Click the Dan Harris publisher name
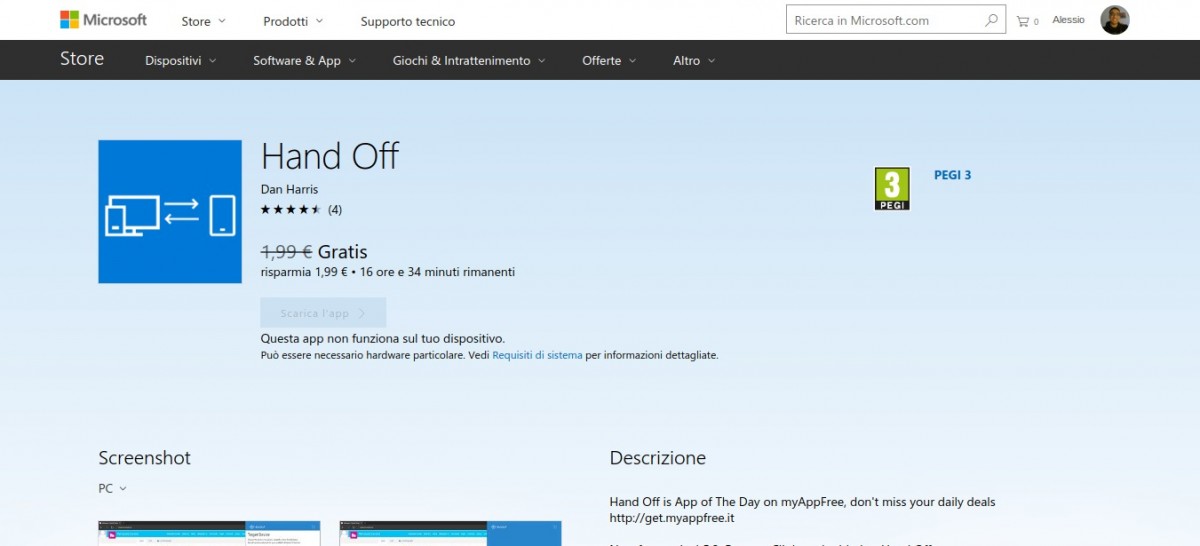Viewport: 1200px width, 546px height. (289, 190)
